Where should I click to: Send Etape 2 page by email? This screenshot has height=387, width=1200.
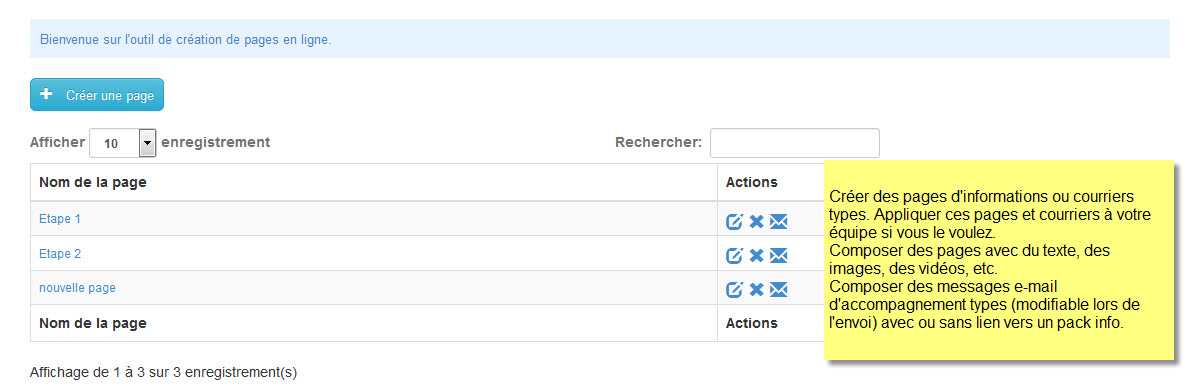click(779, 255)
